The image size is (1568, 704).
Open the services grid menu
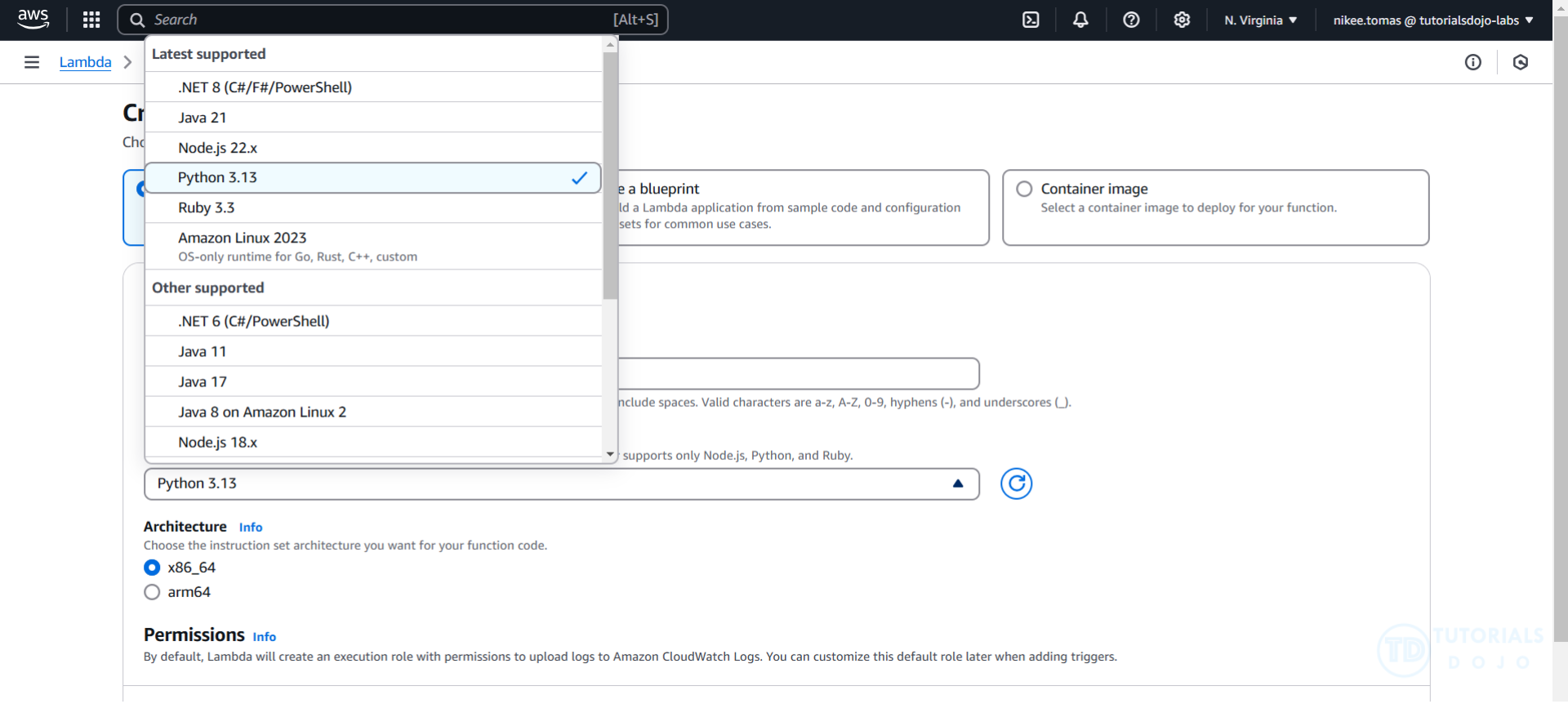[91, 20]
